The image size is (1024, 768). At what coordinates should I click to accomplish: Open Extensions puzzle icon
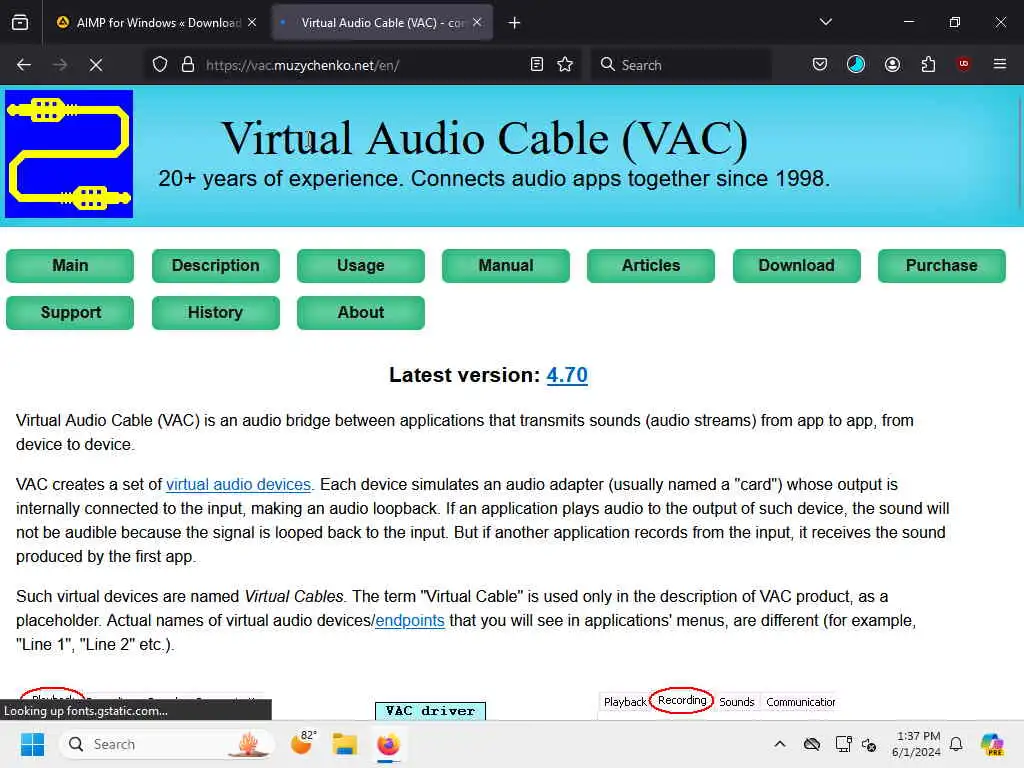(929, 65)
